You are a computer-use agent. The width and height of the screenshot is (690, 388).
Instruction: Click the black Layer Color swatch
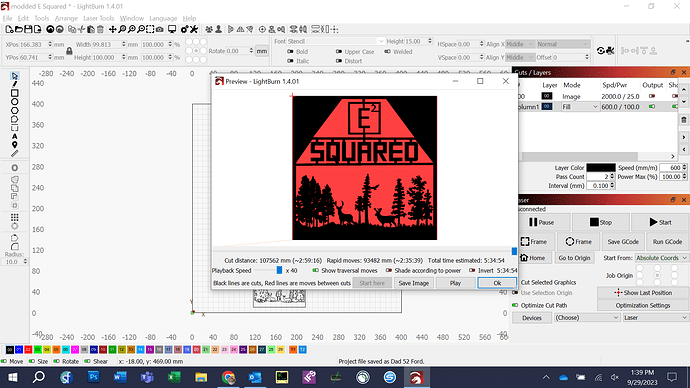click(x=600, y=168)
